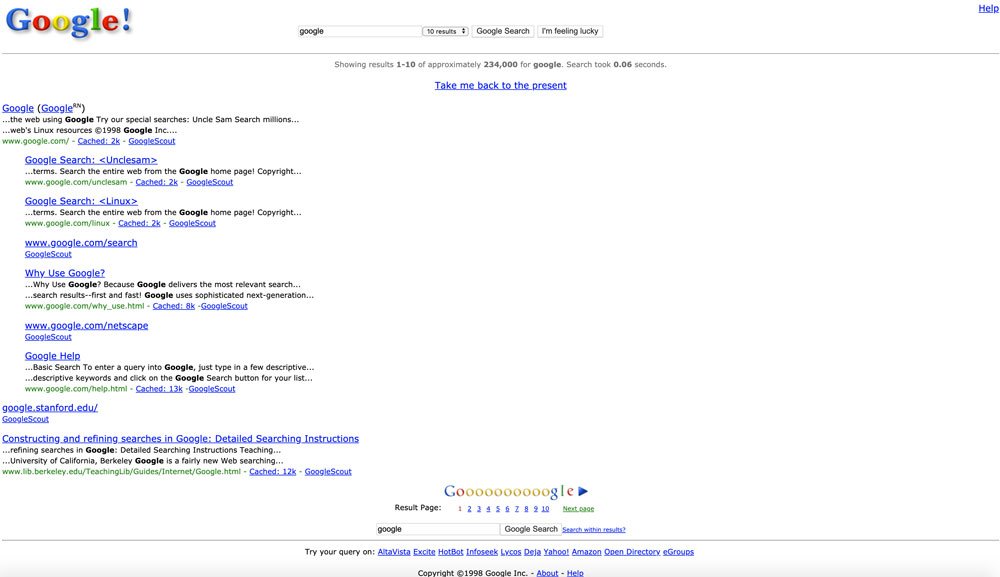This screenshot has height=577, width=1000.
Task: Focus the bottom search input field
Action: pyautogui.click(x=438, y=529)
